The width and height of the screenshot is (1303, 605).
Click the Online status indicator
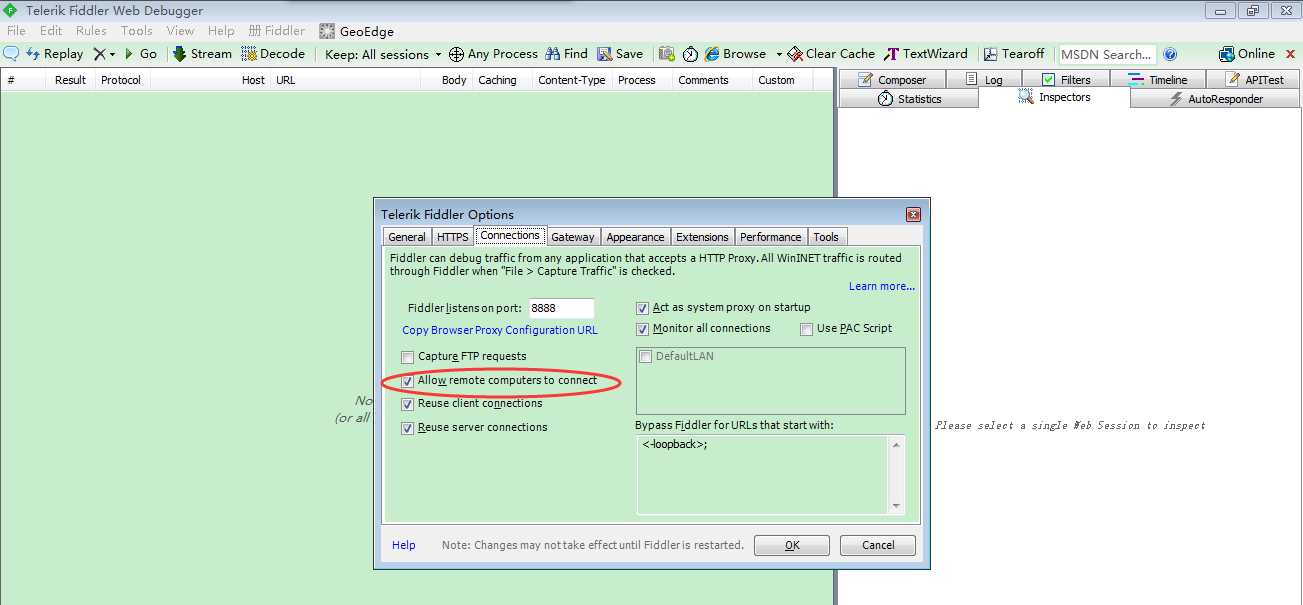tap(1247, 54)
